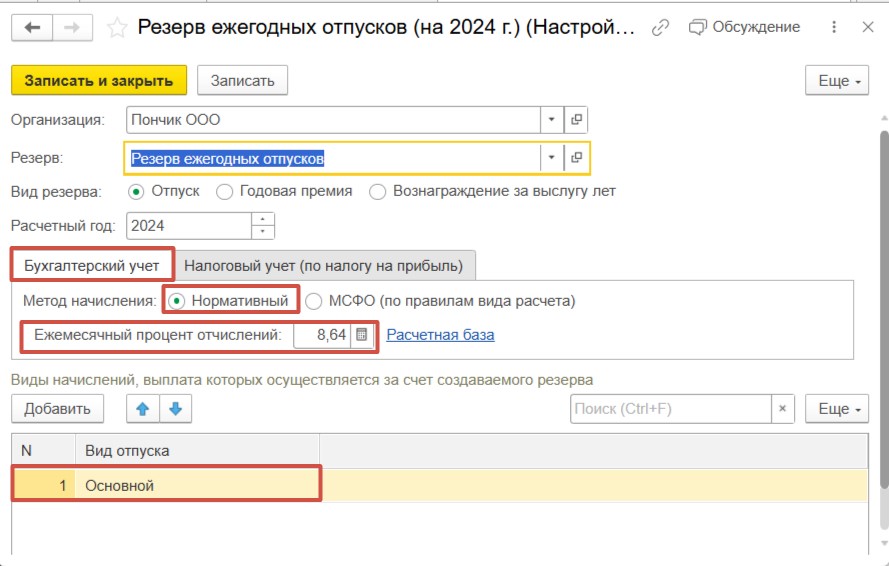Image resolution: width=889 pixels, height=566 pixels.
Task: Clear the search with the x icon
Action: [x=782, y=409]
